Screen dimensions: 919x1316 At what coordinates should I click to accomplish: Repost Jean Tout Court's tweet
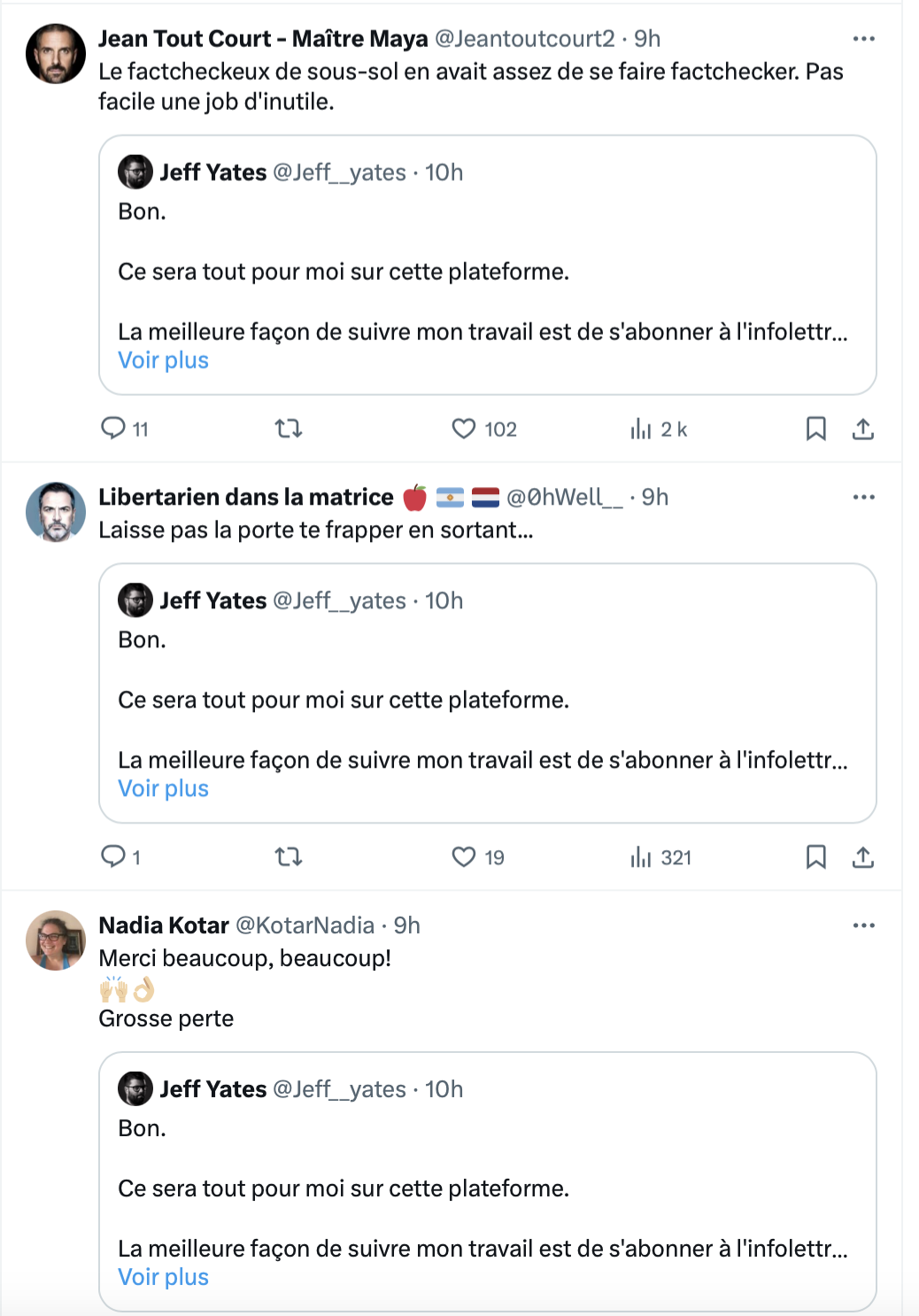tap(289, 429)
